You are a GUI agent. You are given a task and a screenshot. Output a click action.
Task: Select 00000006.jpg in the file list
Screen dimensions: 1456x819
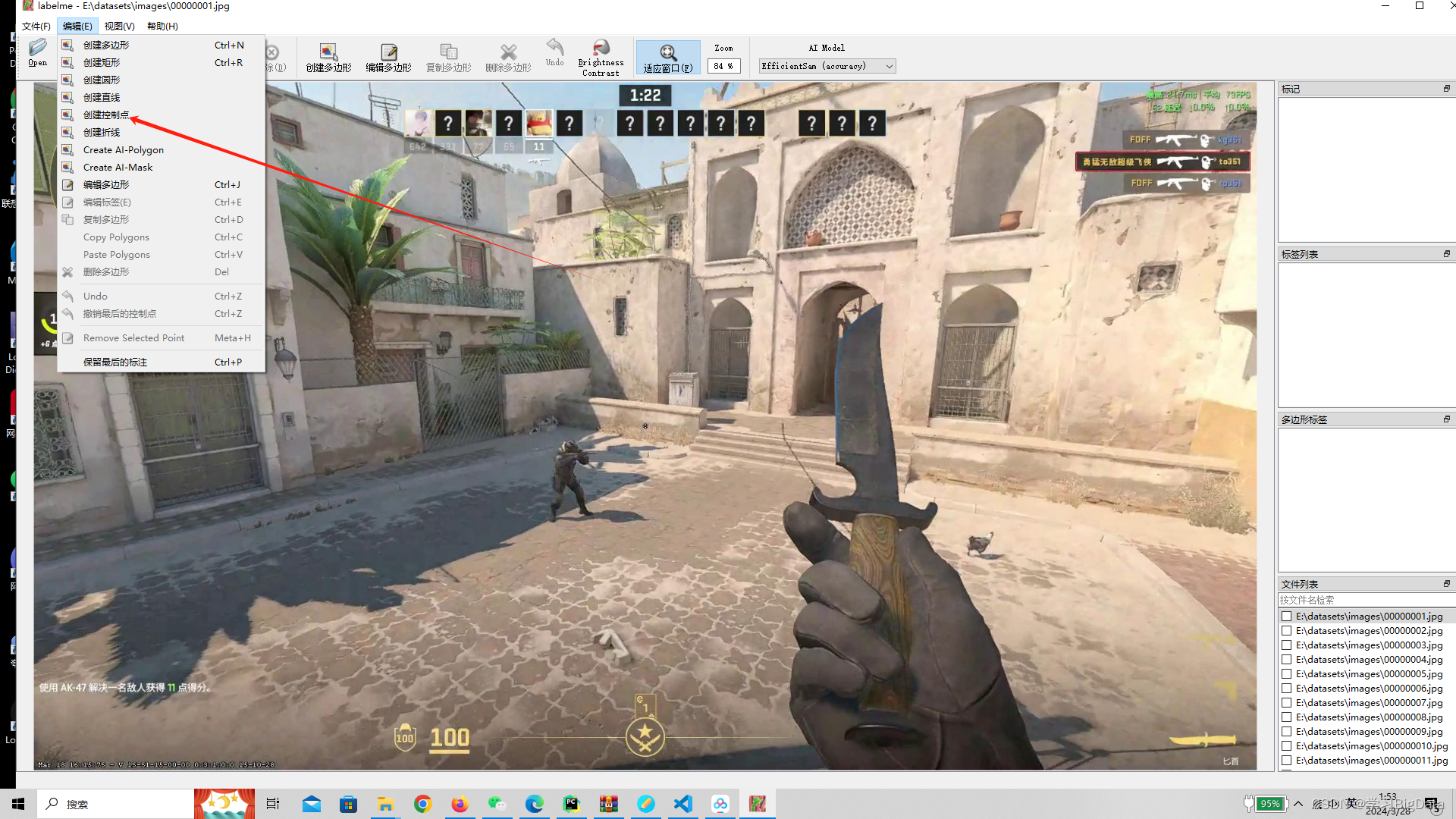pos(1369,689)
